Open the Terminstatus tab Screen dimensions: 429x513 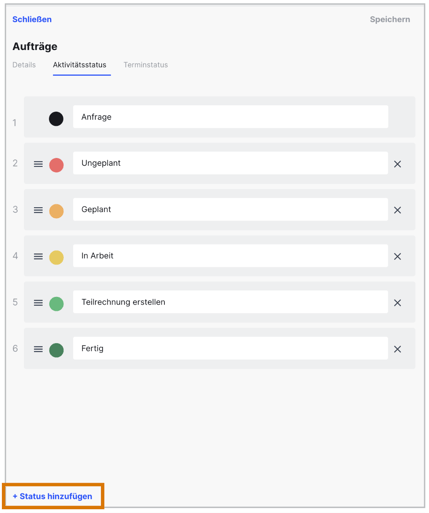pos(146,65)
